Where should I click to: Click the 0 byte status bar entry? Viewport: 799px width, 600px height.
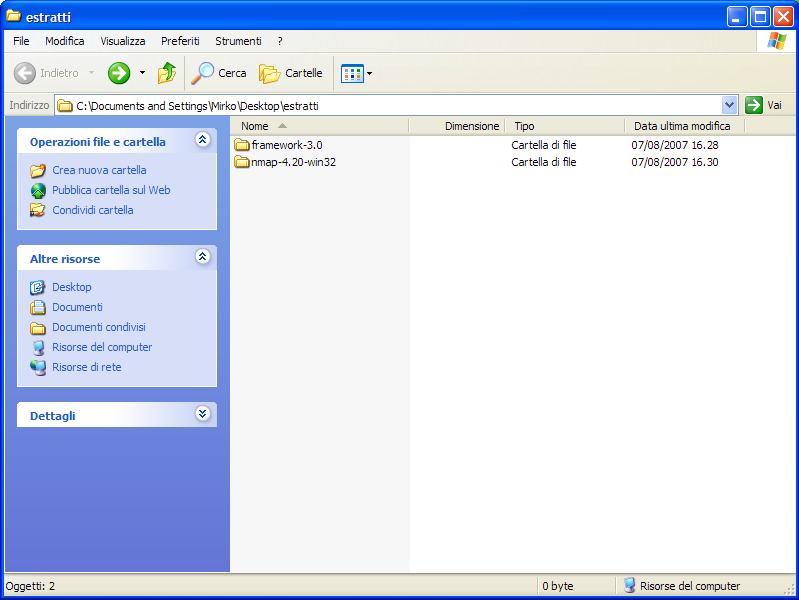pyautogui.click(x=557, y=586)
